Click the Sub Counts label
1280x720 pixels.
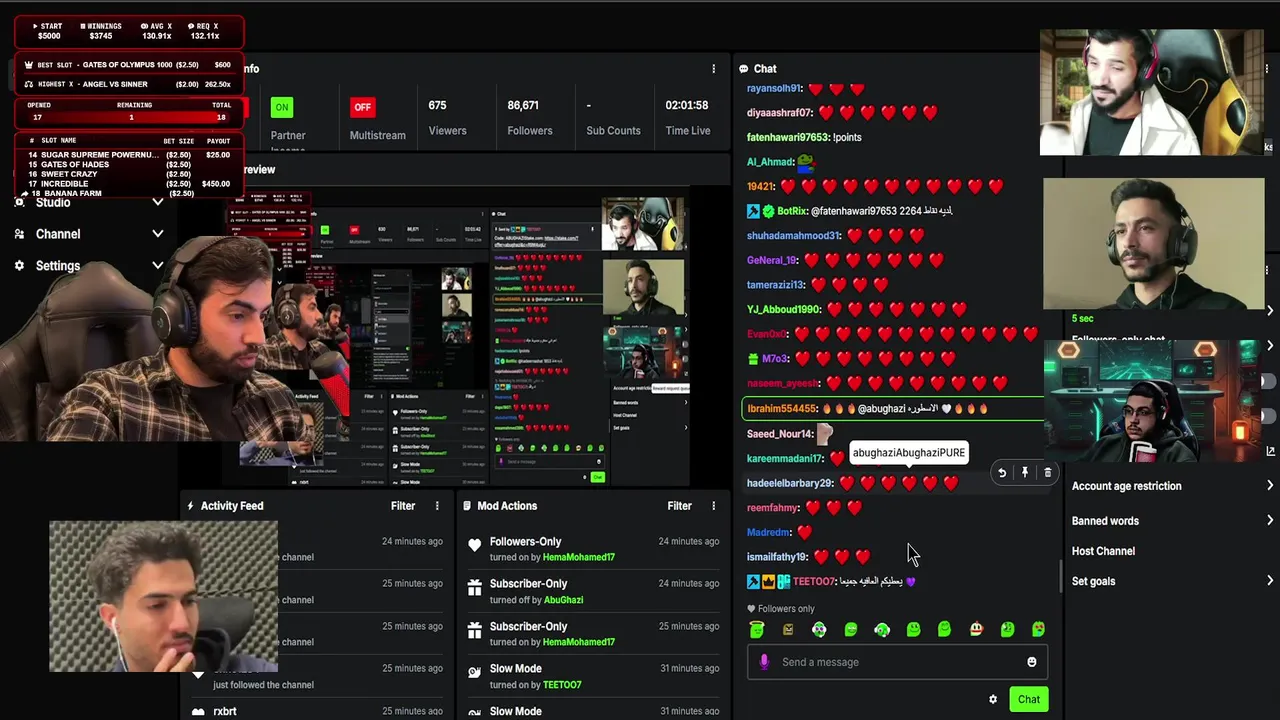click(x=613, y=131)
